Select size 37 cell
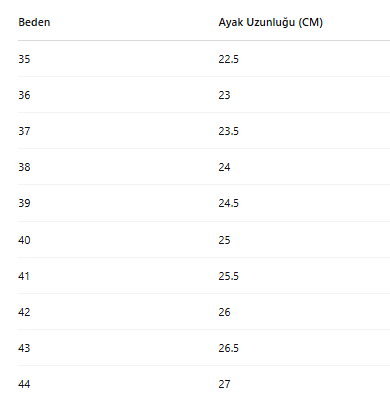This screenshot has height=405, width=390. (24, 131)
